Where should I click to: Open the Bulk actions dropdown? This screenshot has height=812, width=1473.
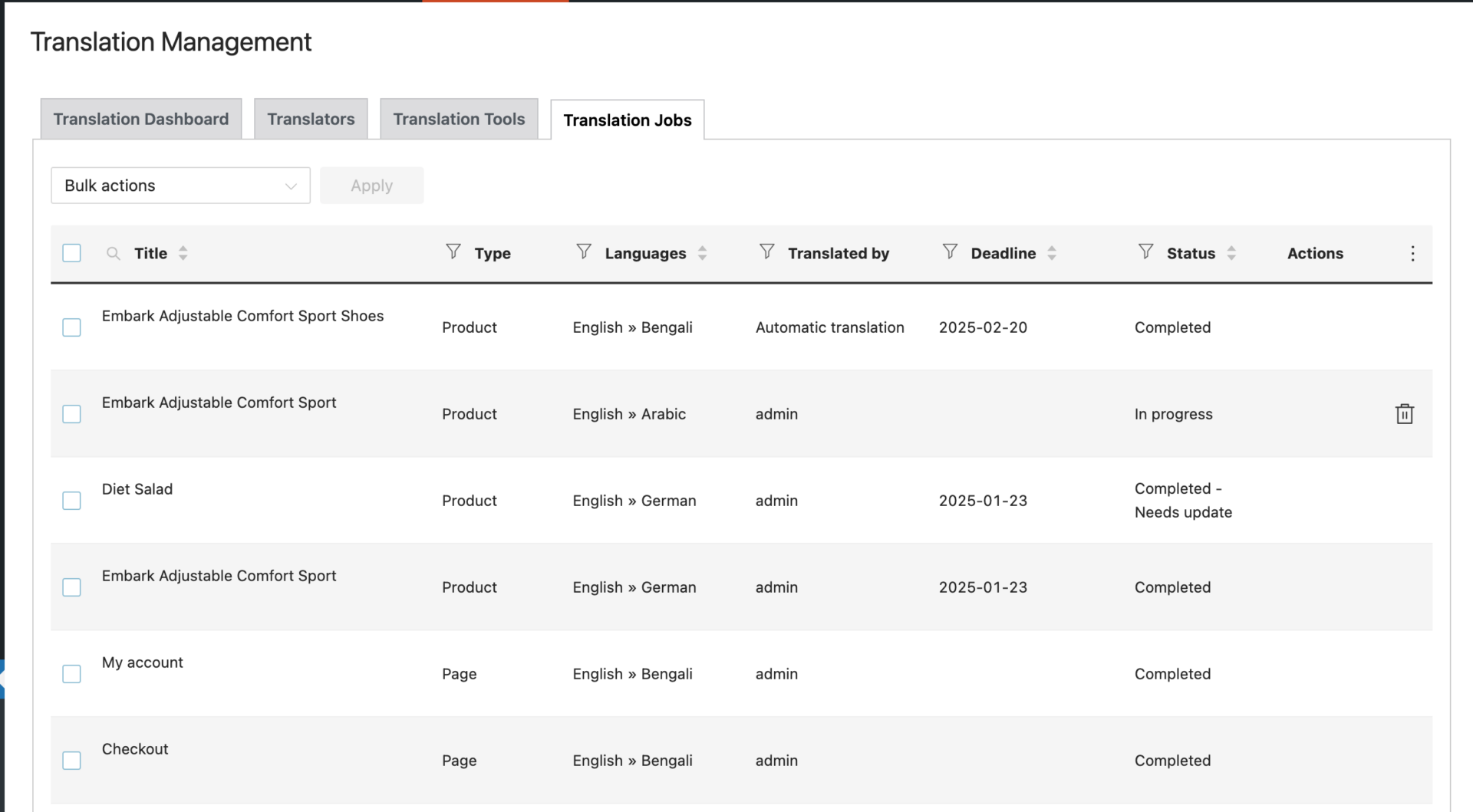pos(180,186)
